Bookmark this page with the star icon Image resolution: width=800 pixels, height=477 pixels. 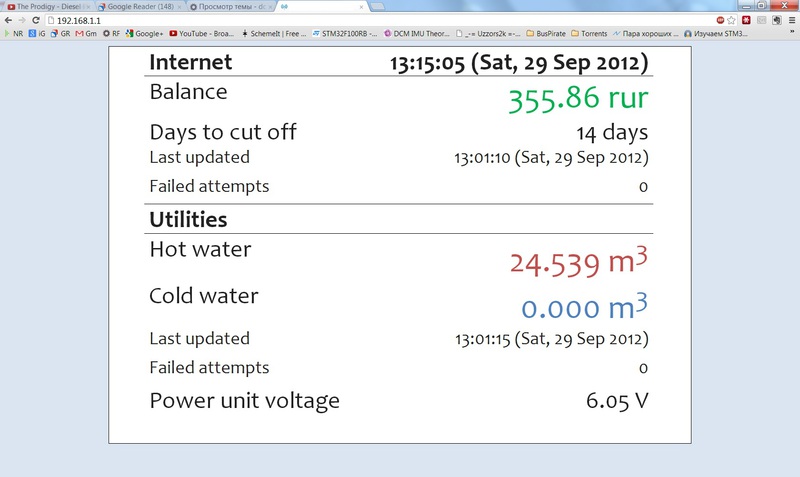(x=733, y=20)
